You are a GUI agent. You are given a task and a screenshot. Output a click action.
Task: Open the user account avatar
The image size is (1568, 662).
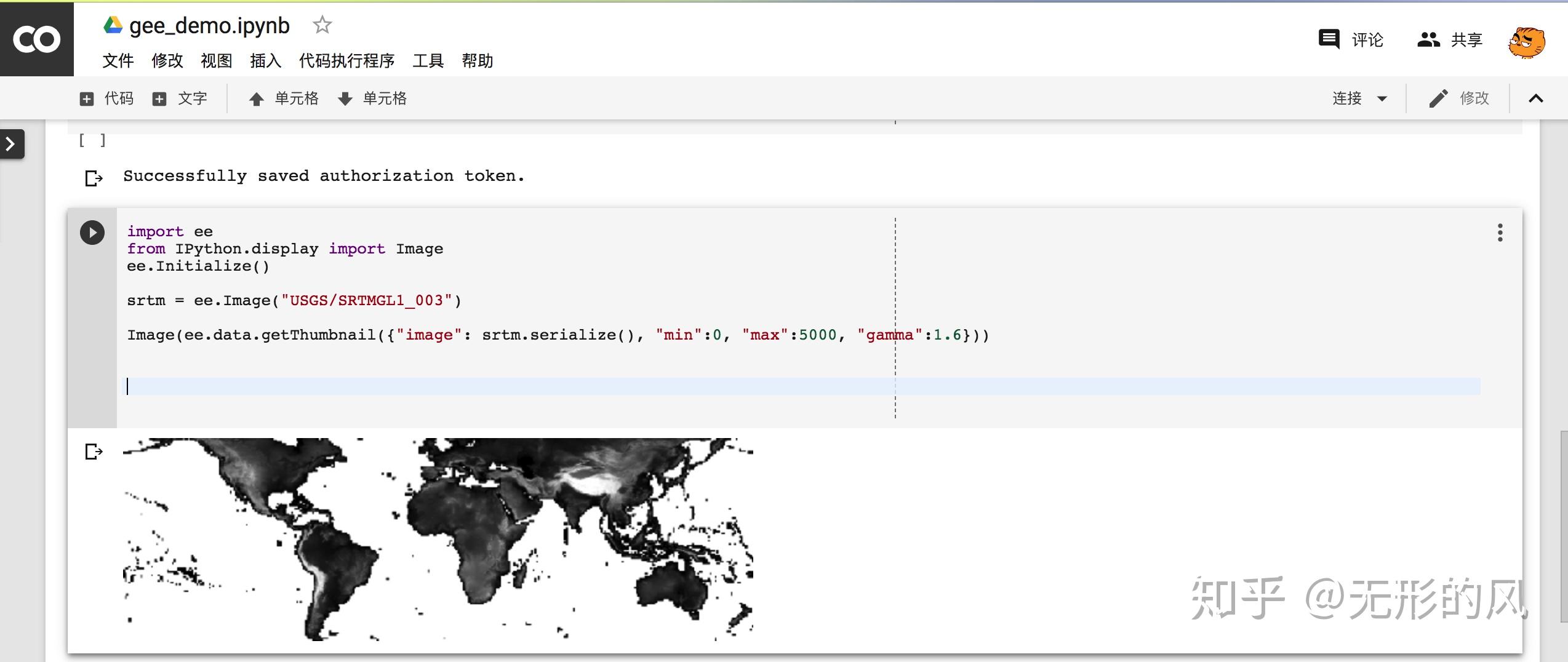[1526, 42]
